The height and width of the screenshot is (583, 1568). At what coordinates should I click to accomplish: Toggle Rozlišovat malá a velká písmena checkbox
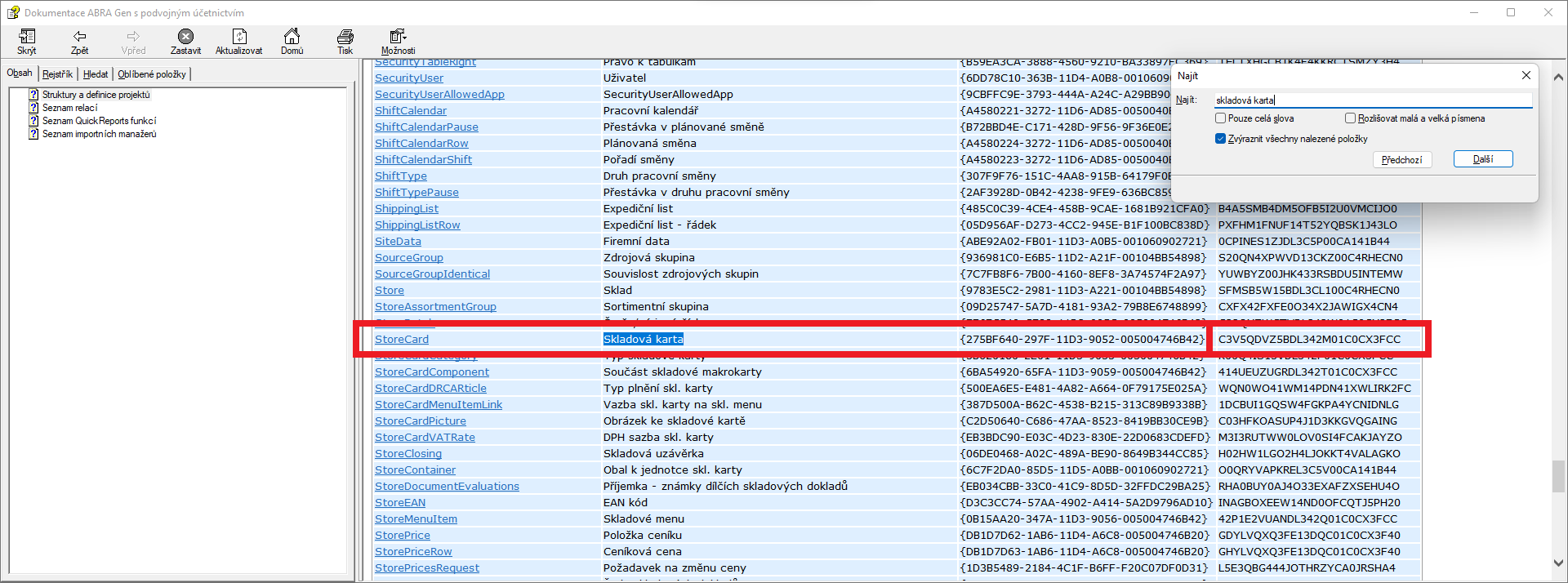[1351, 118]
